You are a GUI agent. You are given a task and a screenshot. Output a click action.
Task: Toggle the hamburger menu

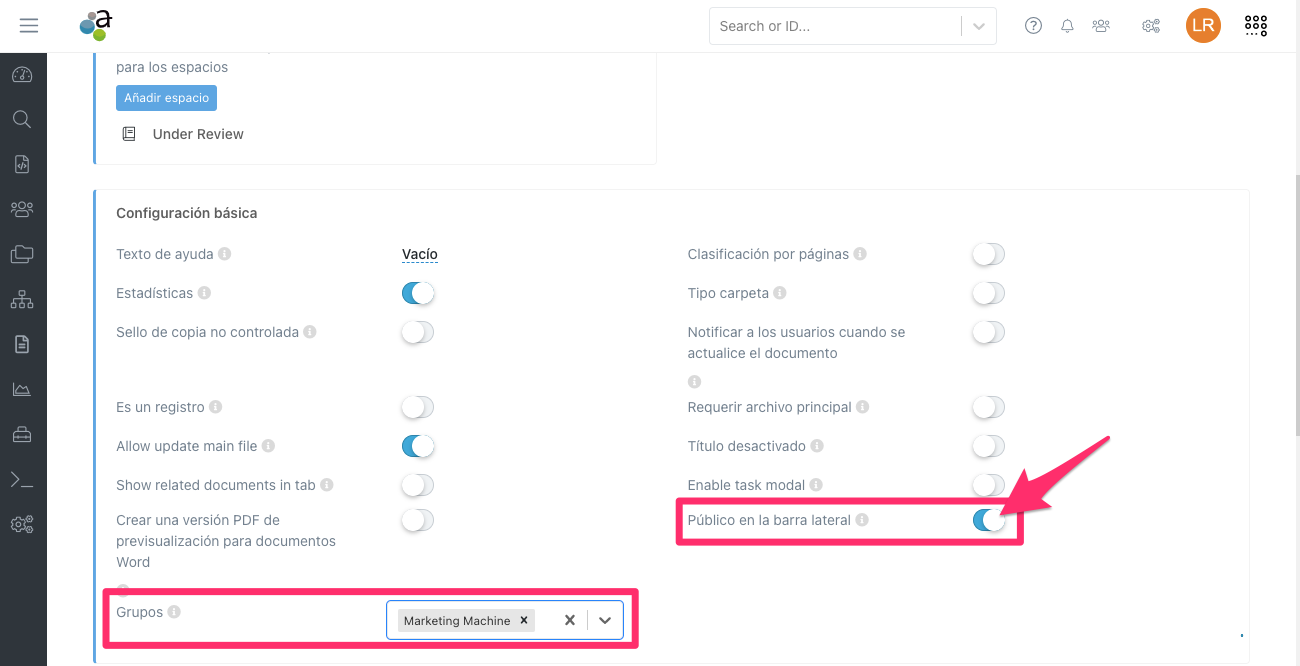click(29, 26)
